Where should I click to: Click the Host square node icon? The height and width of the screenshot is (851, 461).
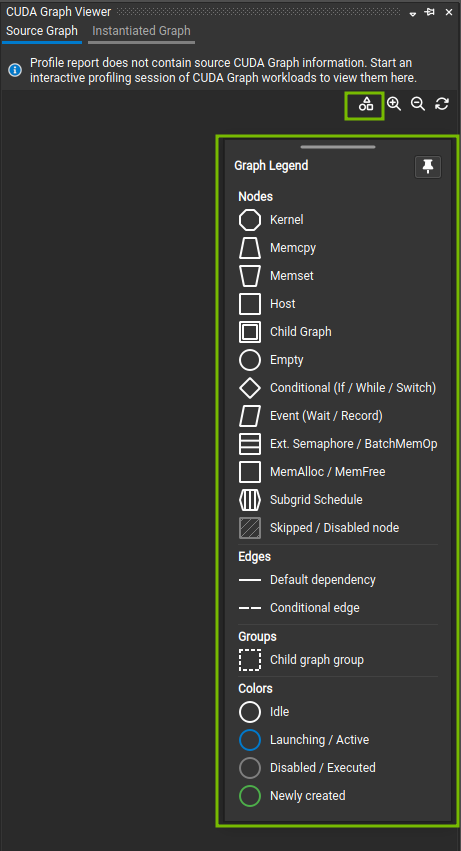(250, 304)
